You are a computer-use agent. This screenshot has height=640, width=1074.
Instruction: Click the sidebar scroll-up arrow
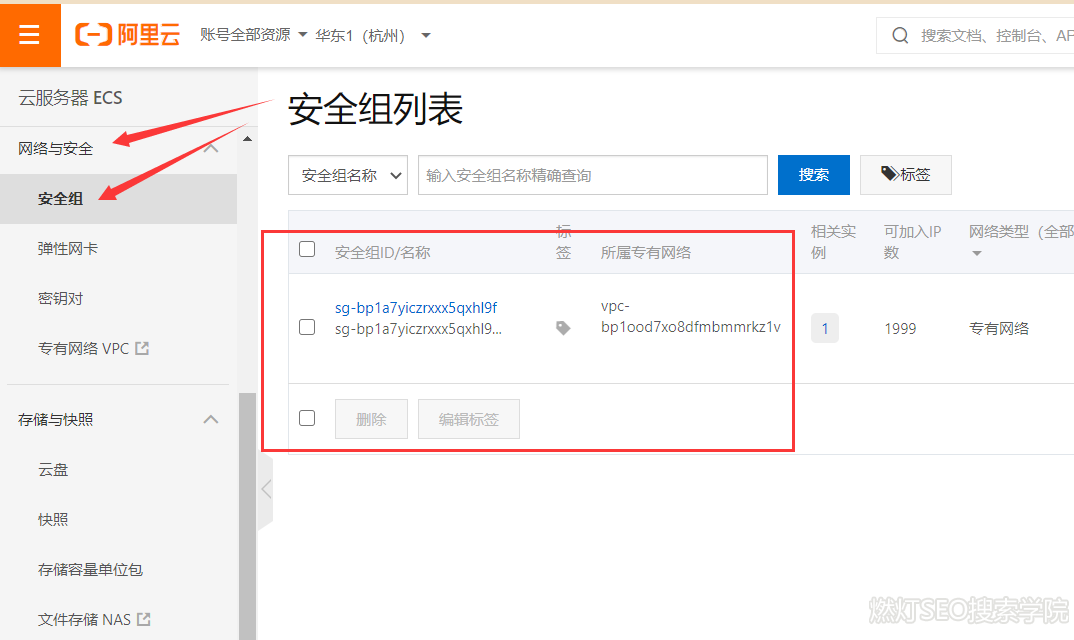(x=247, y=139)
